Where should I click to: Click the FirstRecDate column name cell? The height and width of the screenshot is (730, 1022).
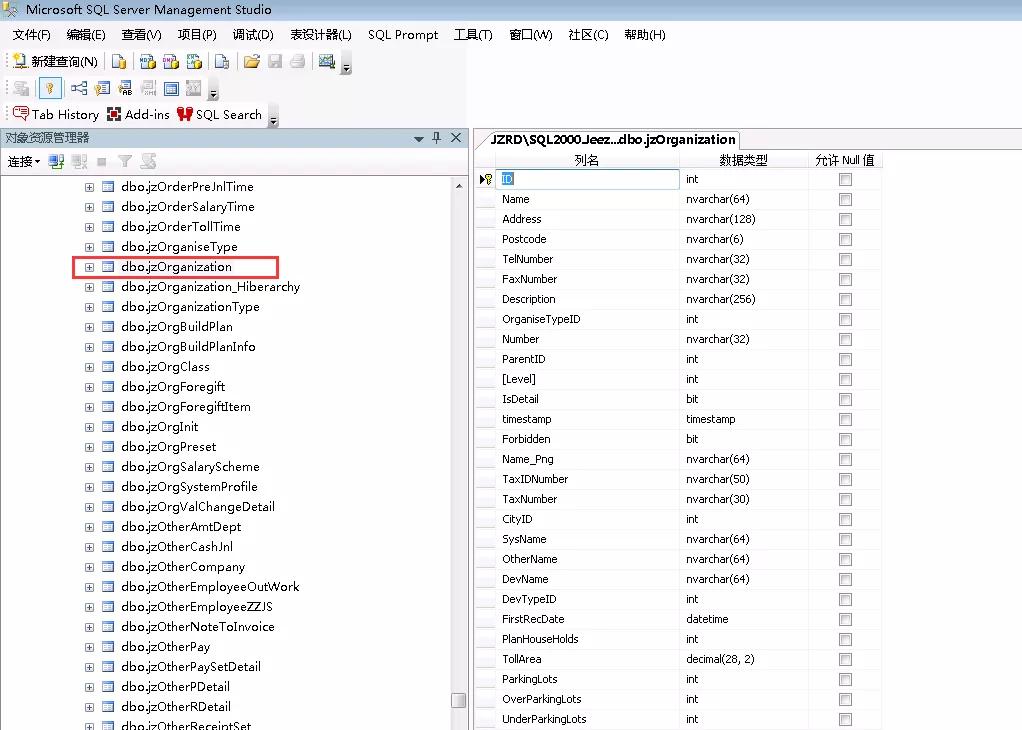pos(587,619)
